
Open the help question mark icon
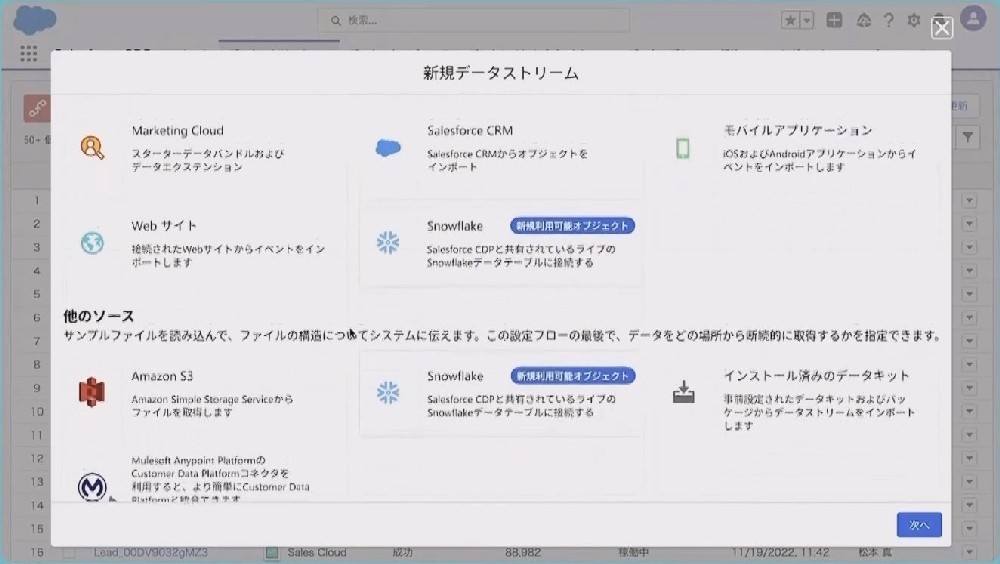[888, 20]
